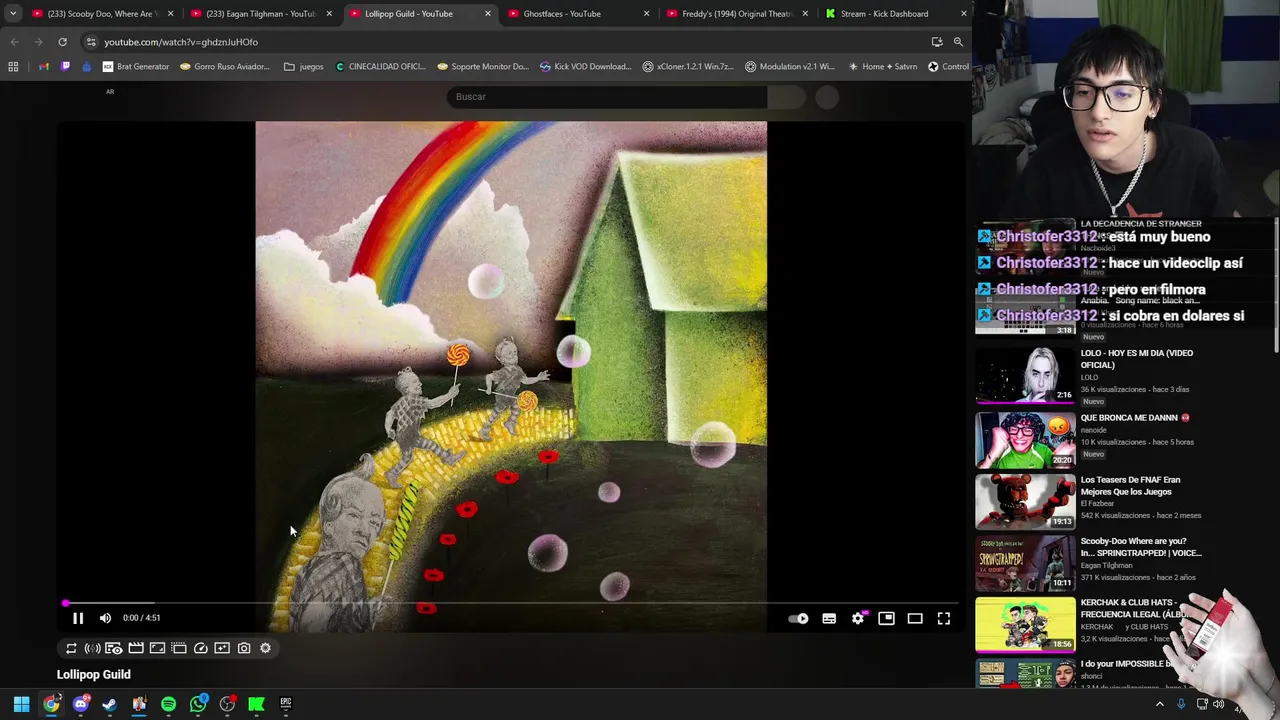Open Epic Games Launcher from the taskbar

[285, 704]
